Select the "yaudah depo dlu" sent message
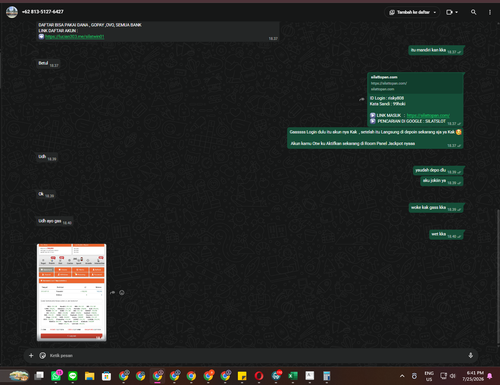This screenshot has width=500, height=385. (438, 170)
